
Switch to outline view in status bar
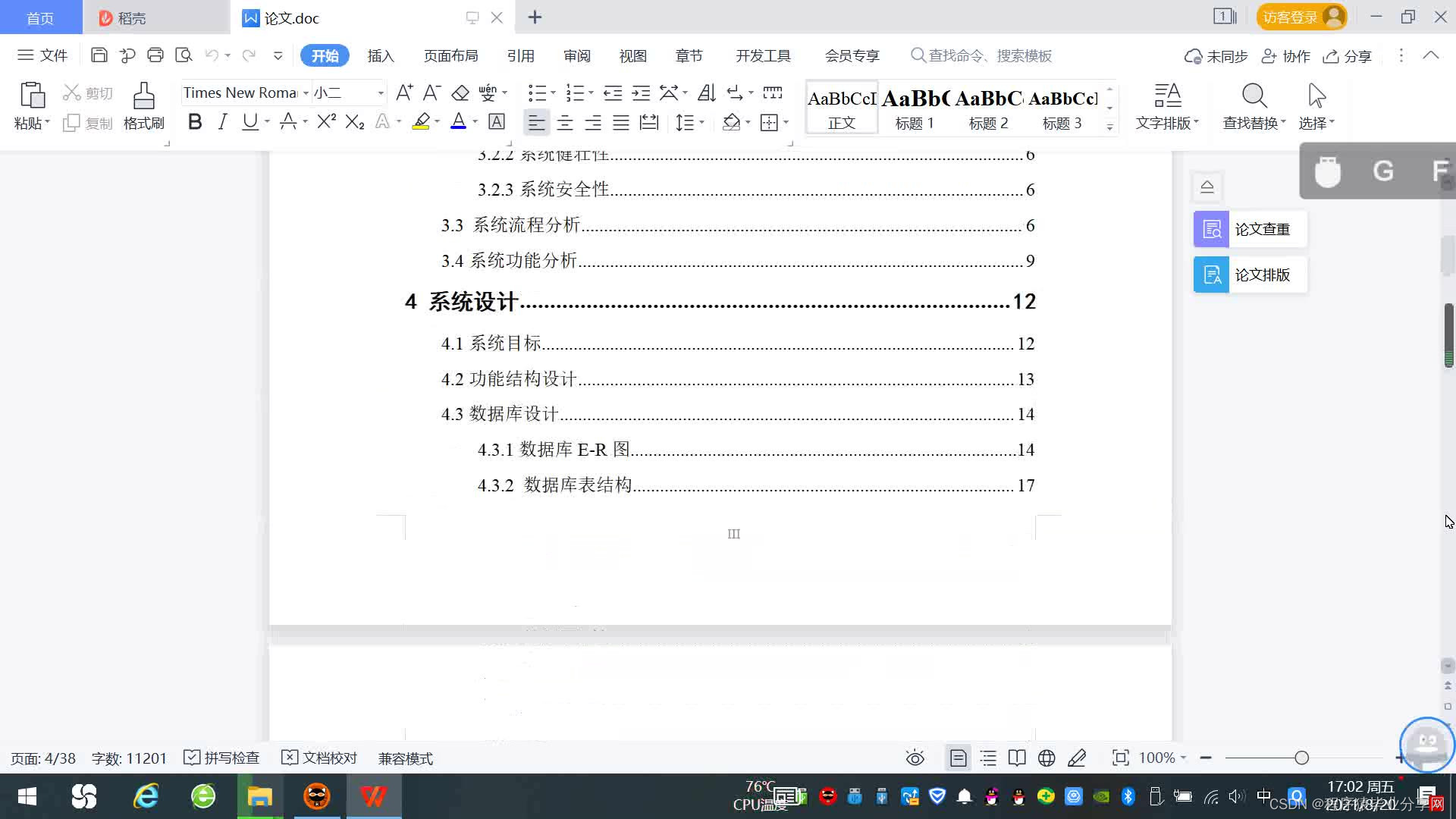988,758
